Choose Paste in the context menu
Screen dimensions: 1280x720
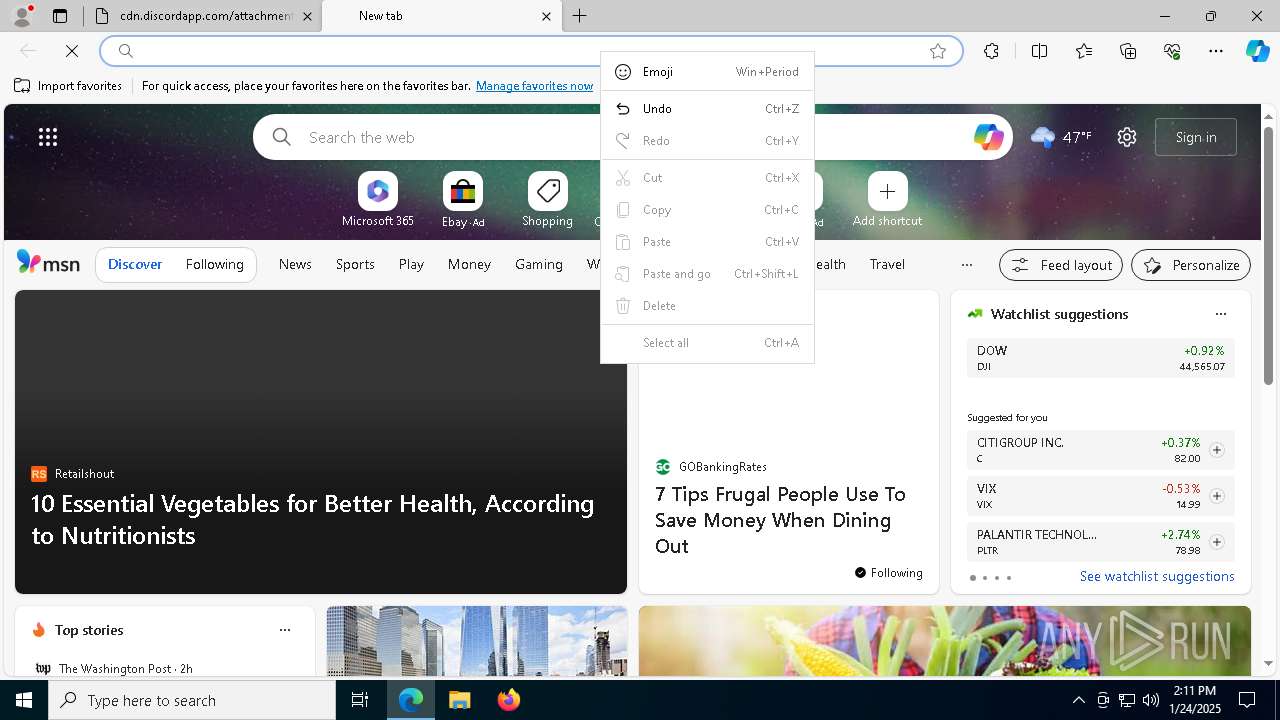pyautogui.click(x=707, y=242)
